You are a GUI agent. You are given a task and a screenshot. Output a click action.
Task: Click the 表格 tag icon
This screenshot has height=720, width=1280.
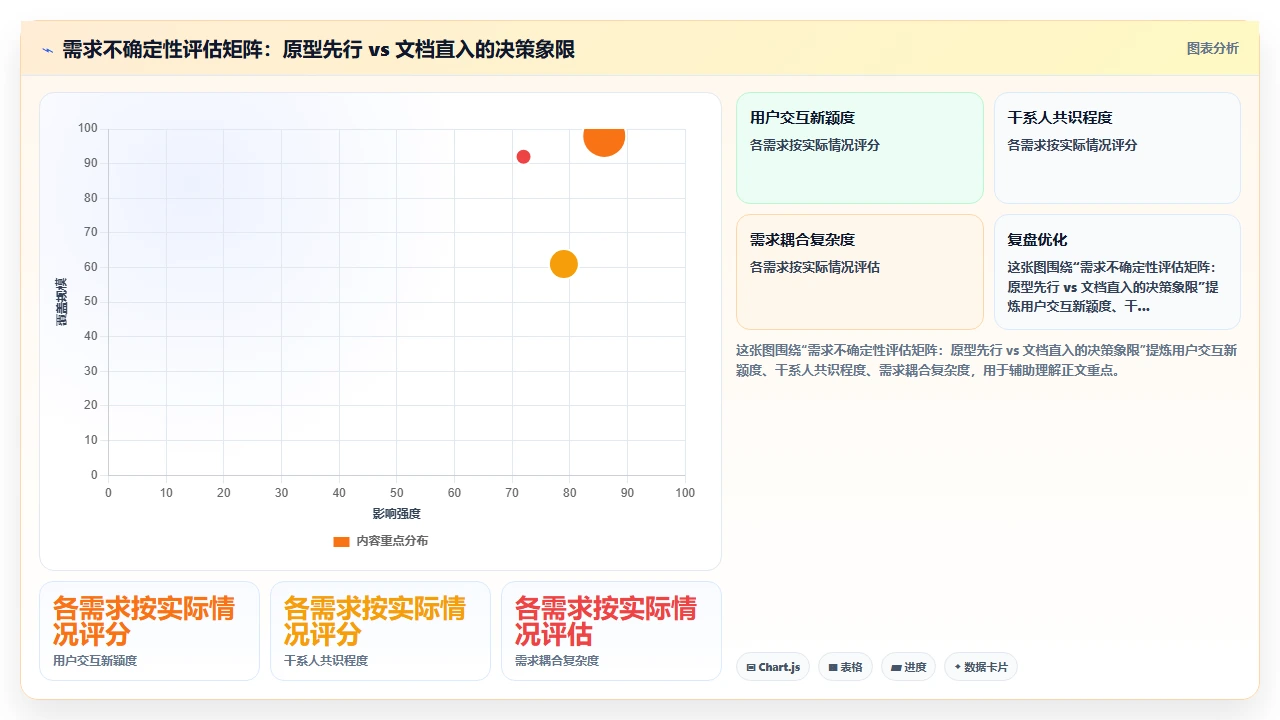click(832, 668)
